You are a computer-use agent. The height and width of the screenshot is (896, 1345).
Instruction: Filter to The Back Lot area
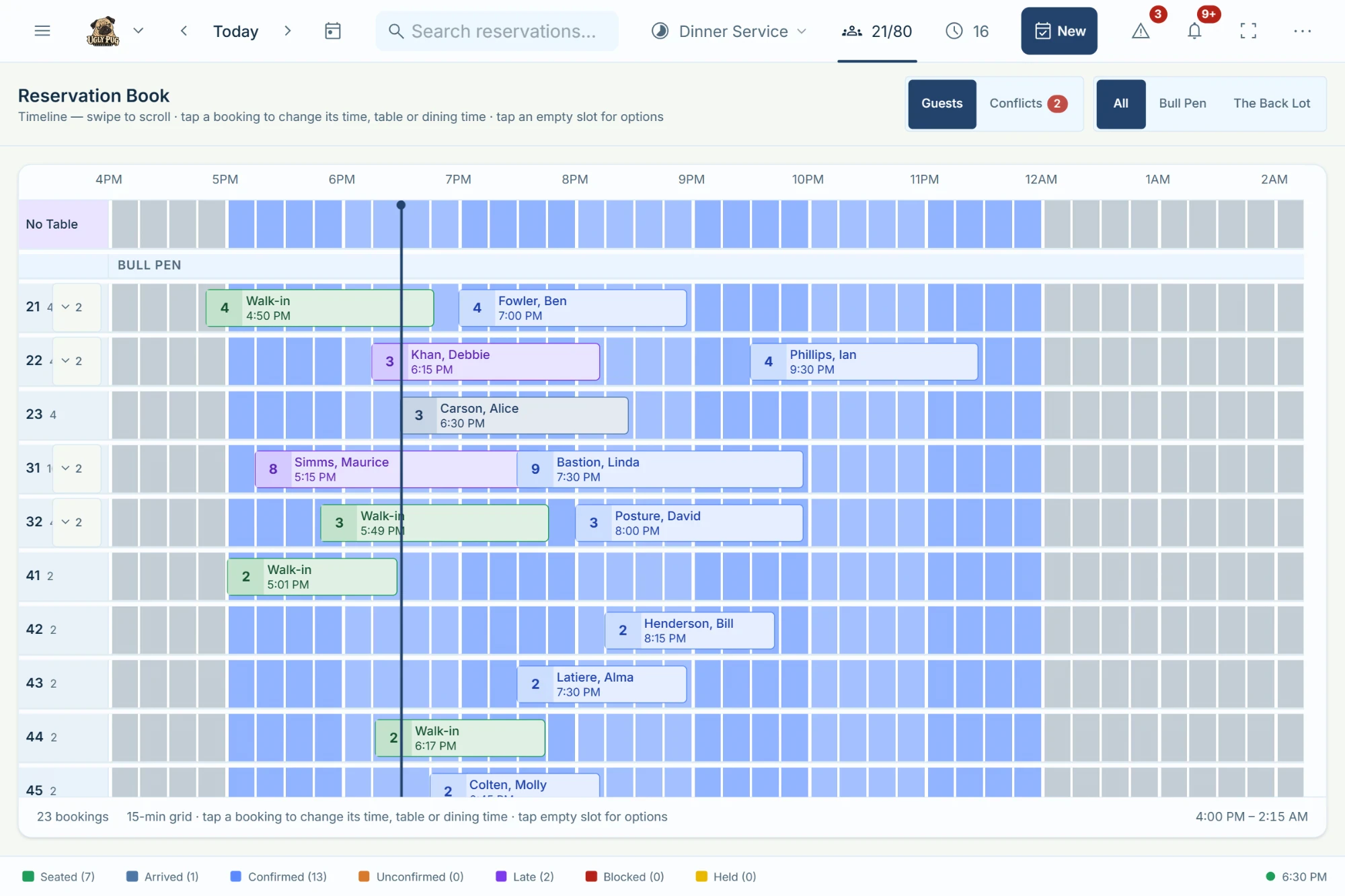(x=1272, y=104)
